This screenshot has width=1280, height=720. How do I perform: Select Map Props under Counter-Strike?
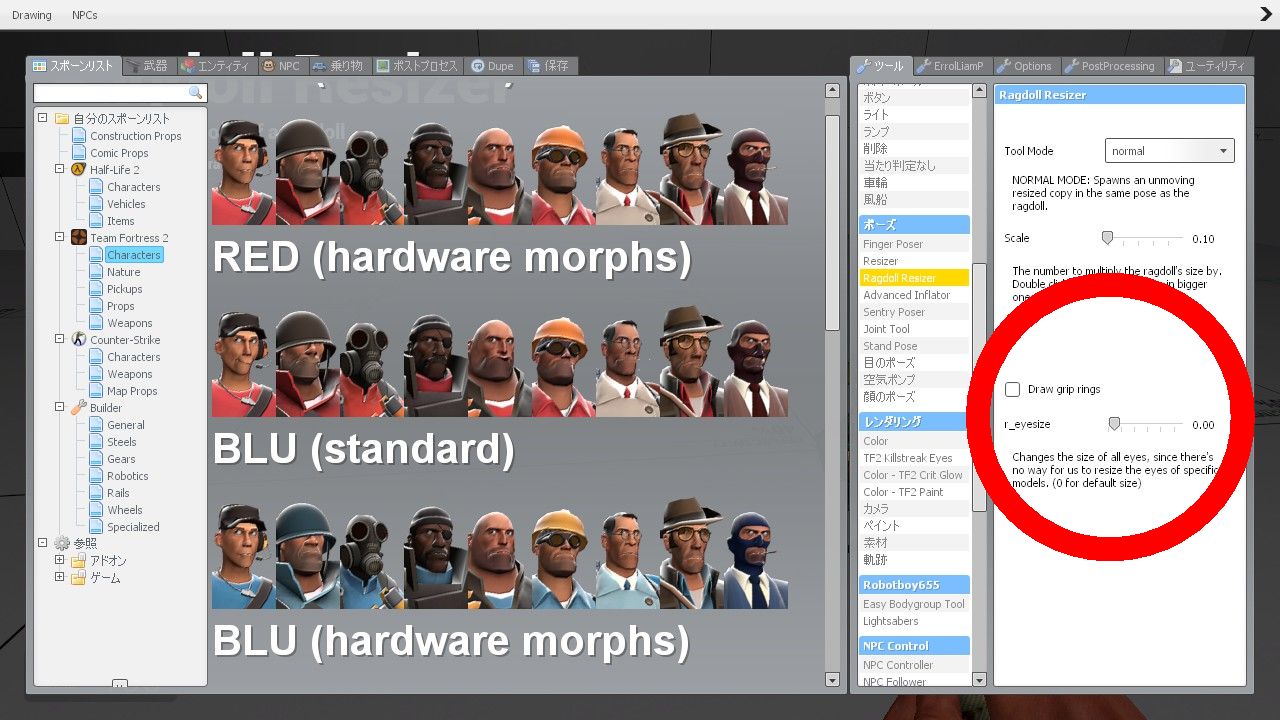(x=132, y=391)
